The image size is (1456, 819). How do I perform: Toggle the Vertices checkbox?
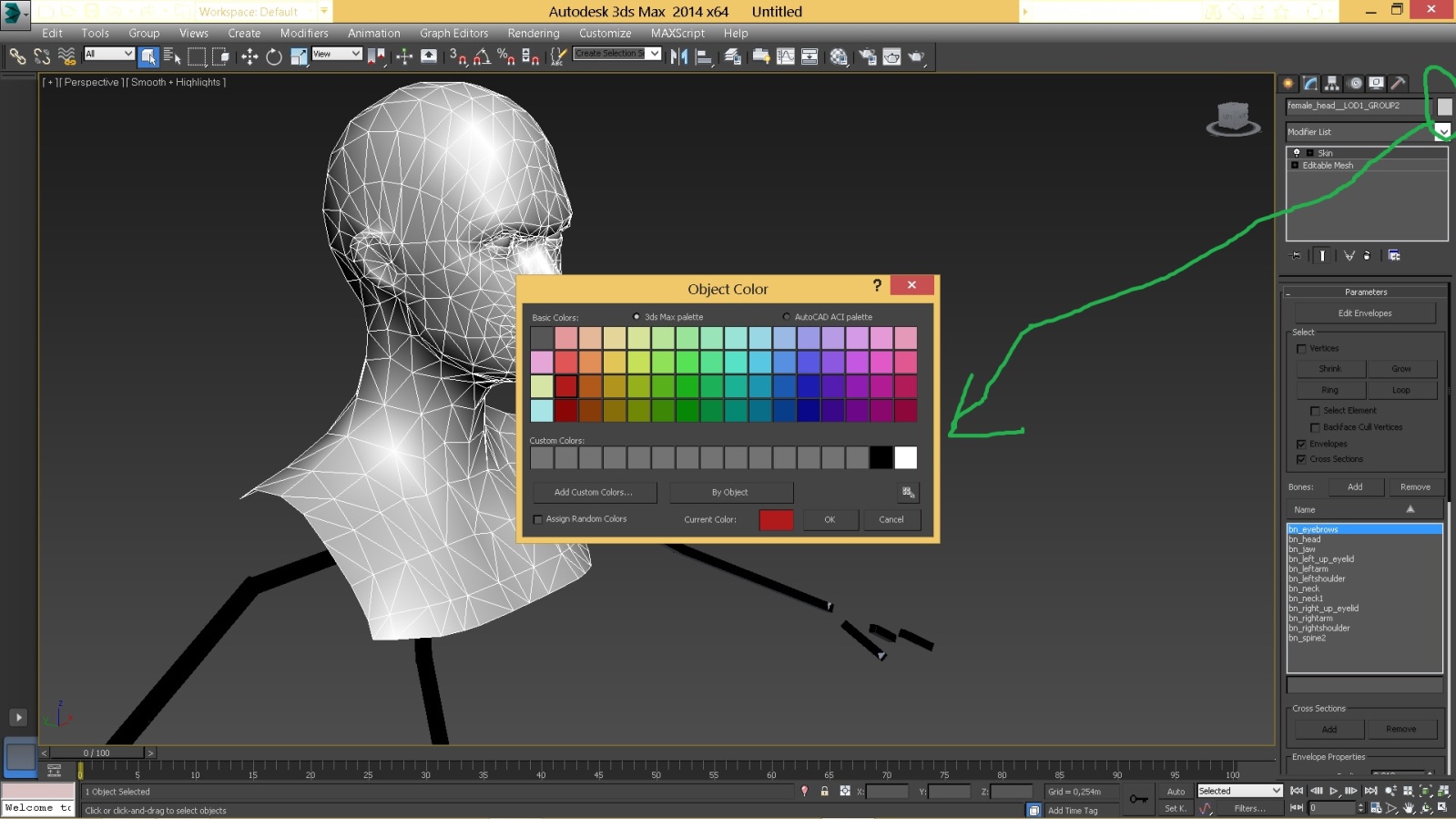[x=1301, y=349]
